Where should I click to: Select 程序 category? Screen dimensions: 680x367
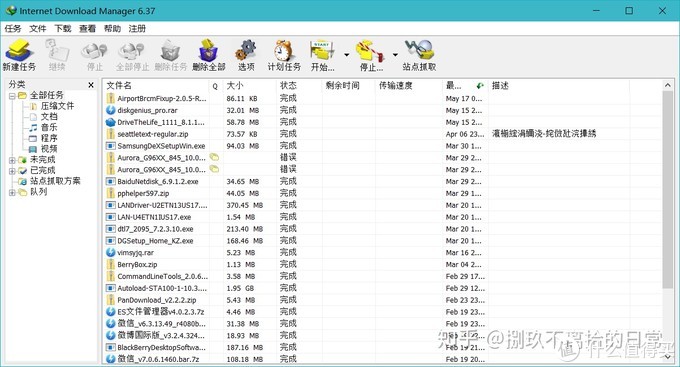click(49, 138)
